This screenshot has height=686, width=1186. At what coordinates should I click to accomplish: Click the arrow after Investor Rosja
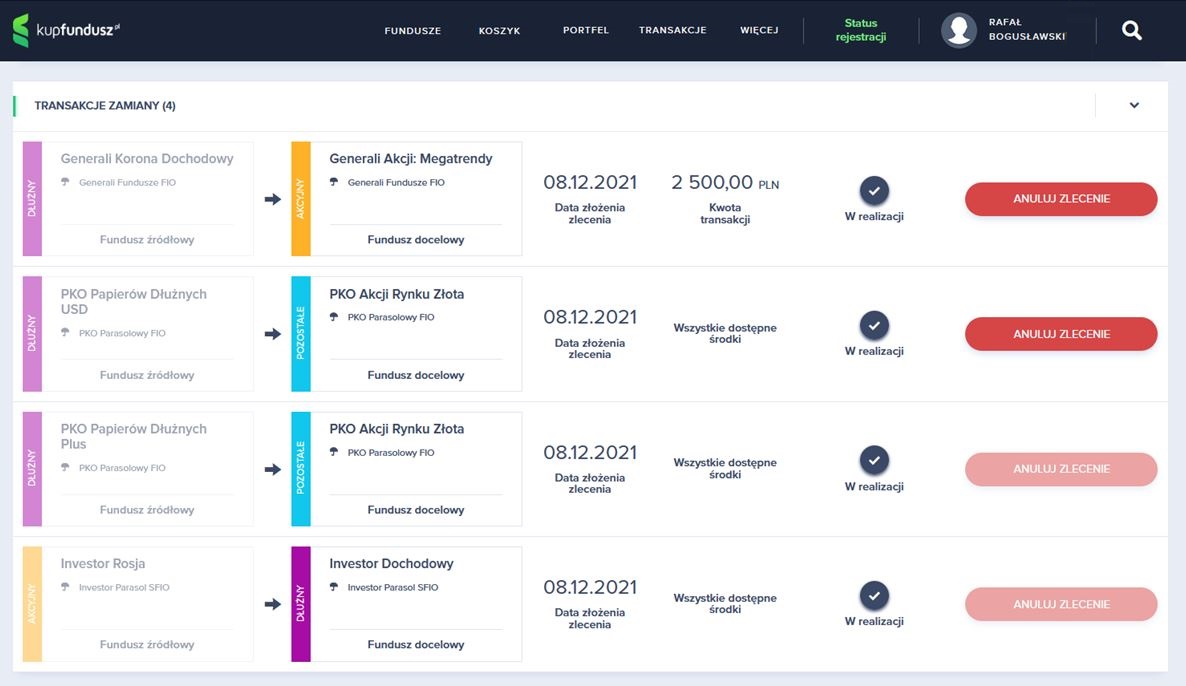[x=272, y=604]
